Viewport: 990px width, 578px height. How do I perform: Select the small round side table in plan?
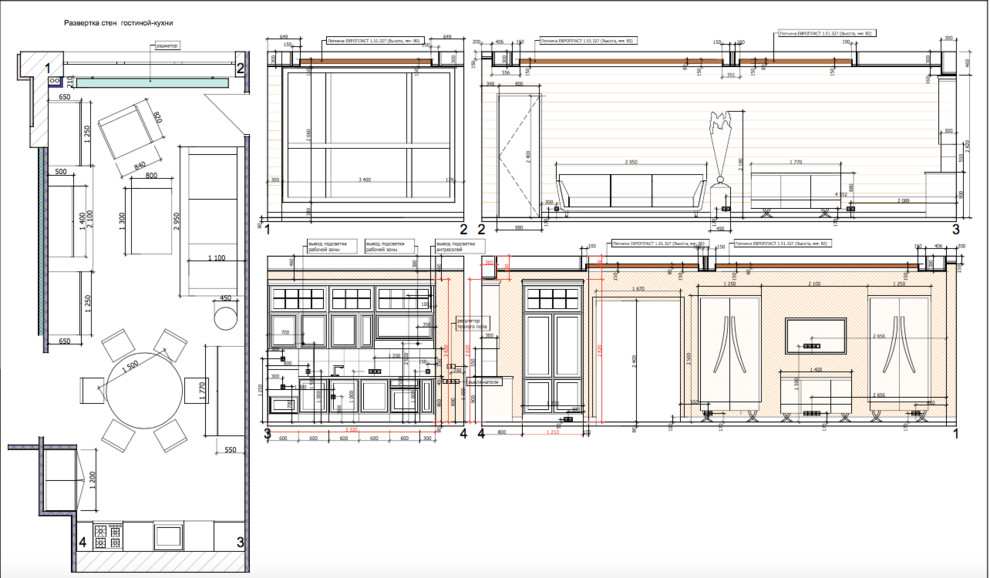[226, 320]
